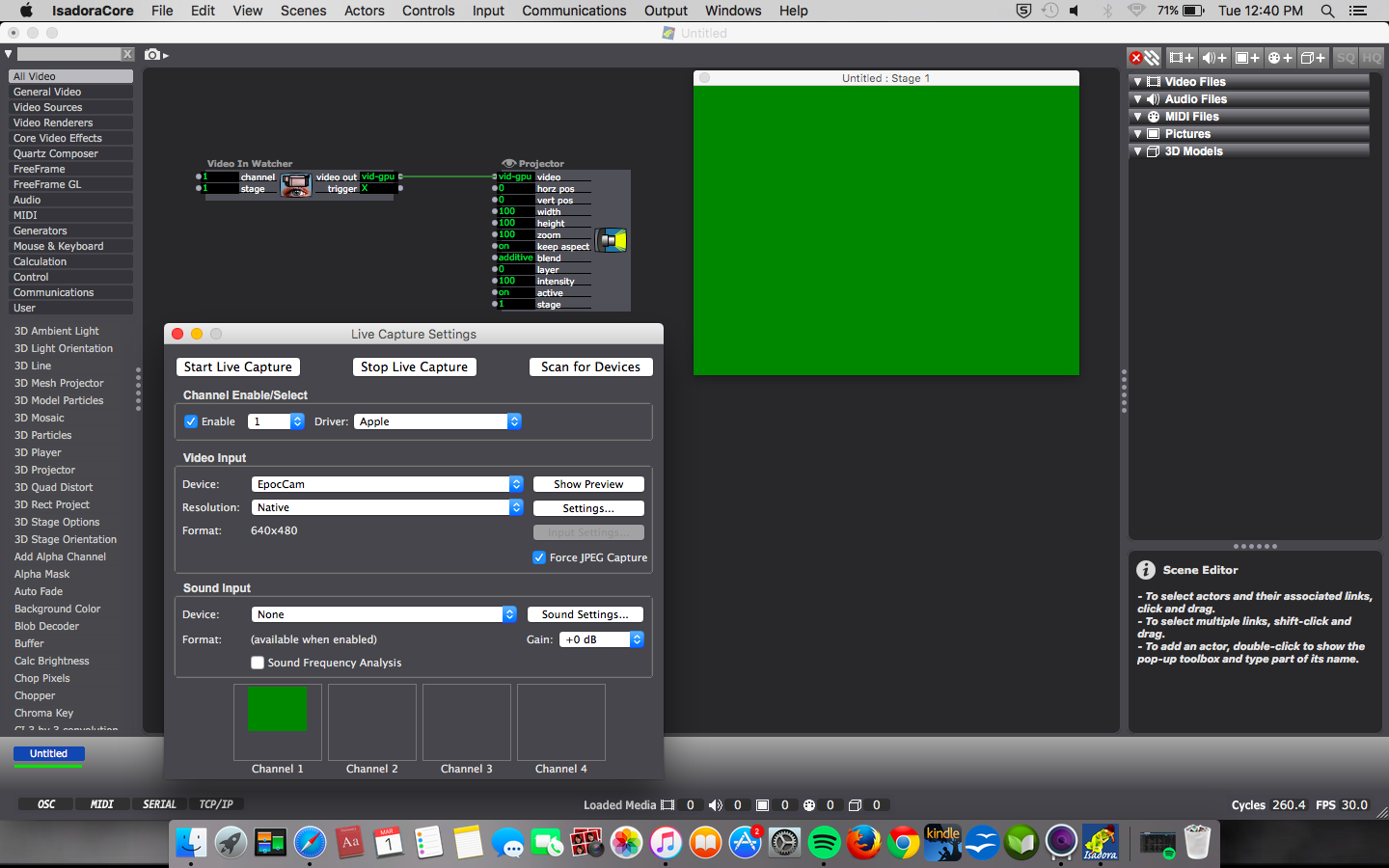Toggle the OSC status indicator

46,804
